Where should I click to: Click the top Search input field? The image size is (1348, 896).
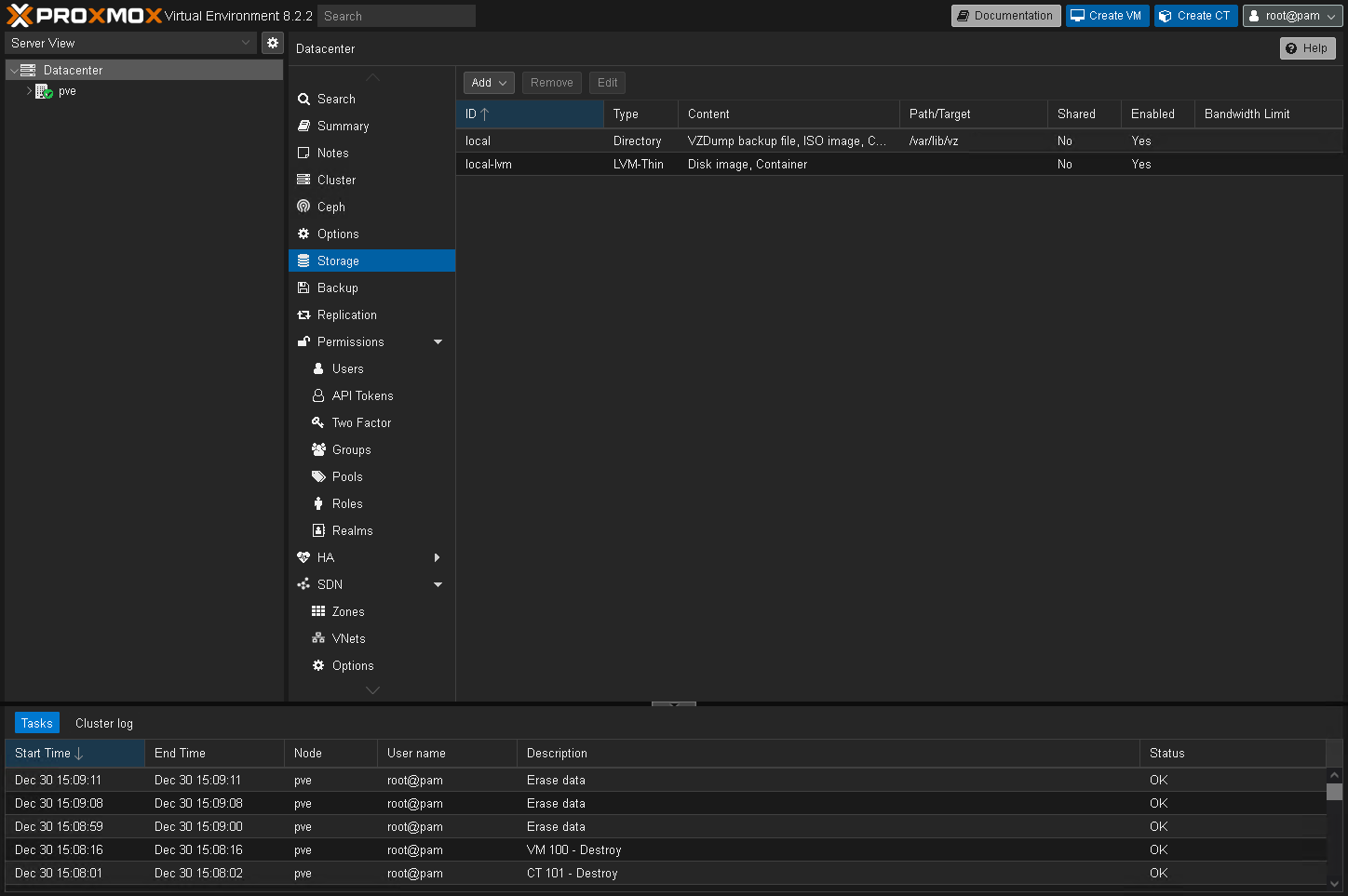click(x=396, y=16)
